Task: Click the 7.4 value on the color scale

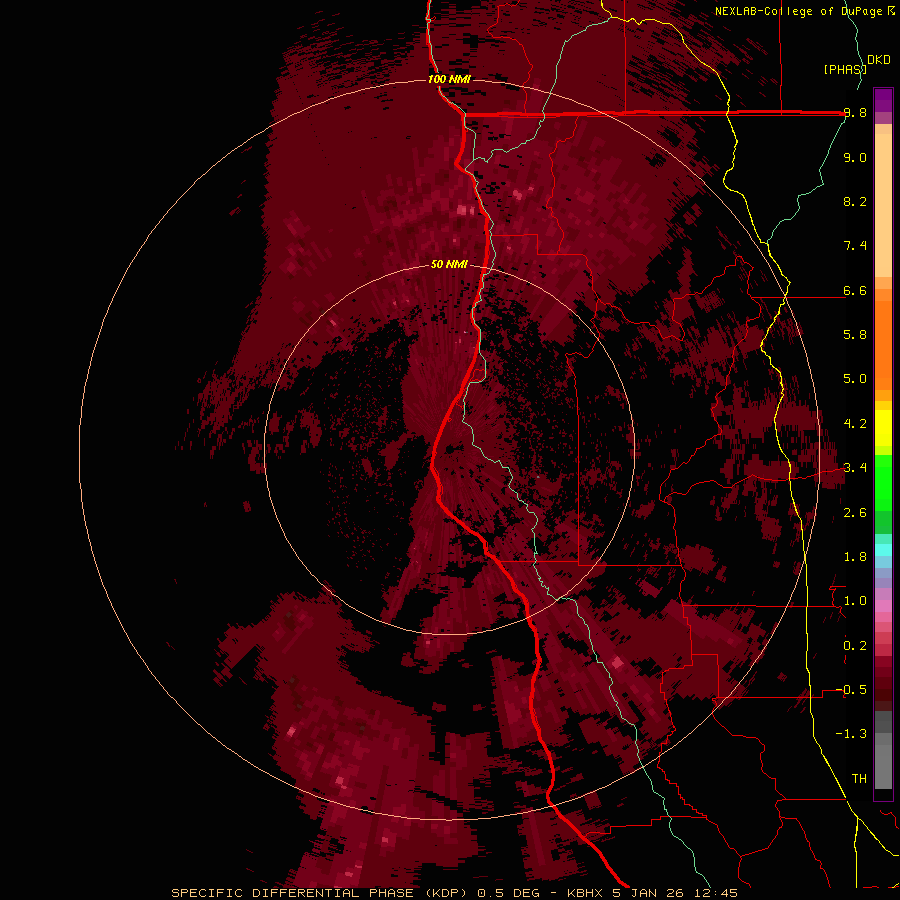Action: 855,246
